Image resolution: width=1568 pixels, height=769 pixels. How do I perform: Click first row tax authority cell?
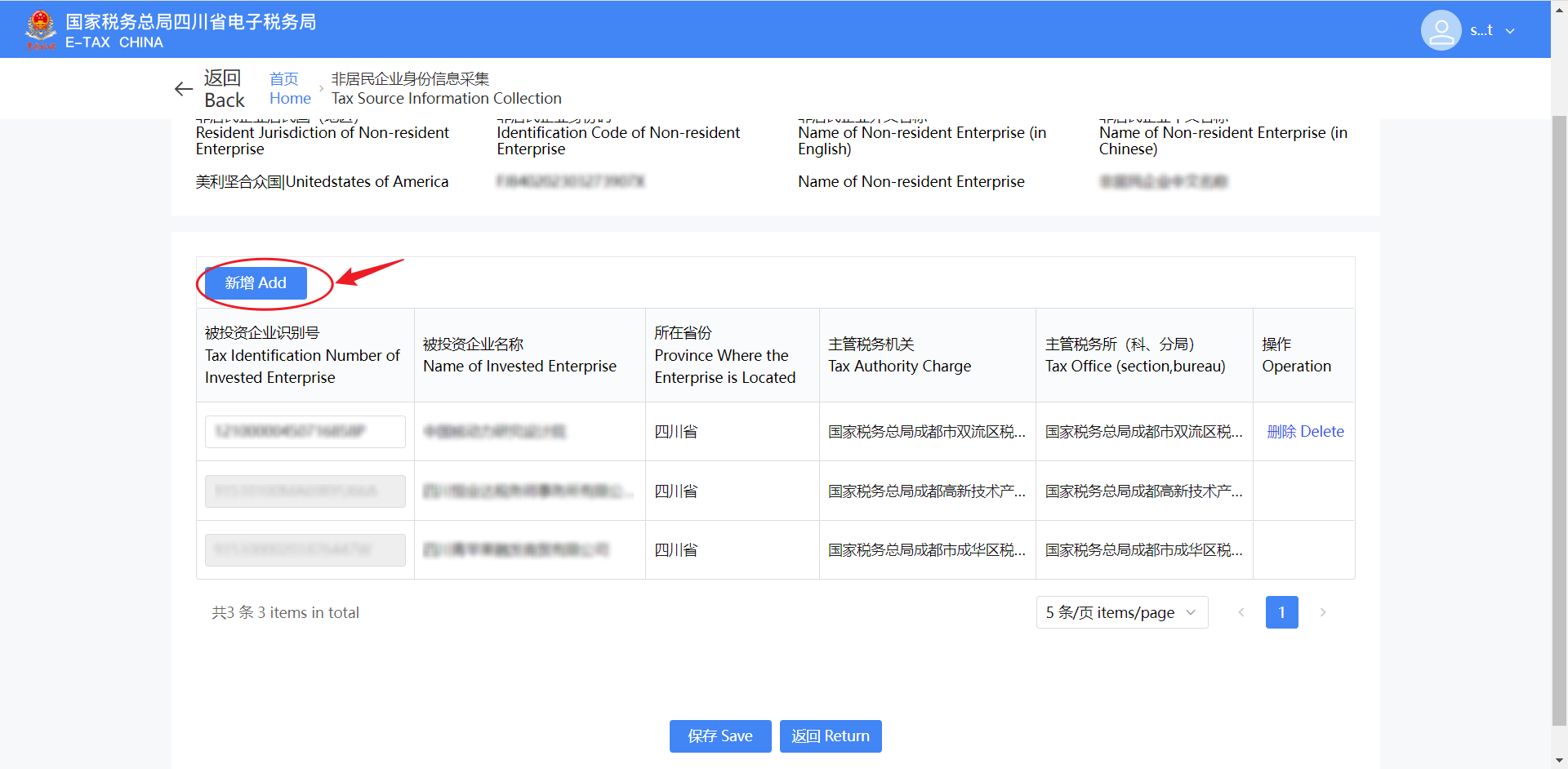[x=926, y=431]
